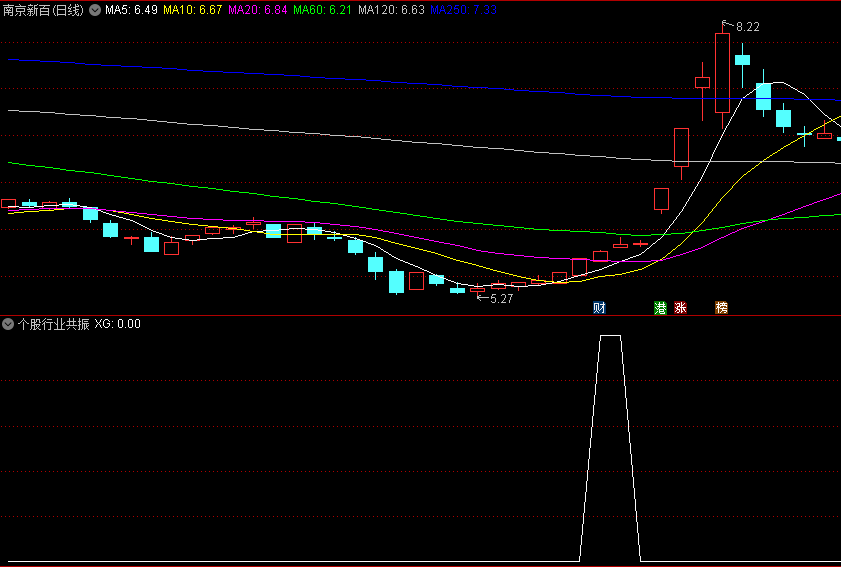Viewport: 841px width, 567px height.
Task: Click the MA5: 6.49 label
Action: (x=131, y=10)
